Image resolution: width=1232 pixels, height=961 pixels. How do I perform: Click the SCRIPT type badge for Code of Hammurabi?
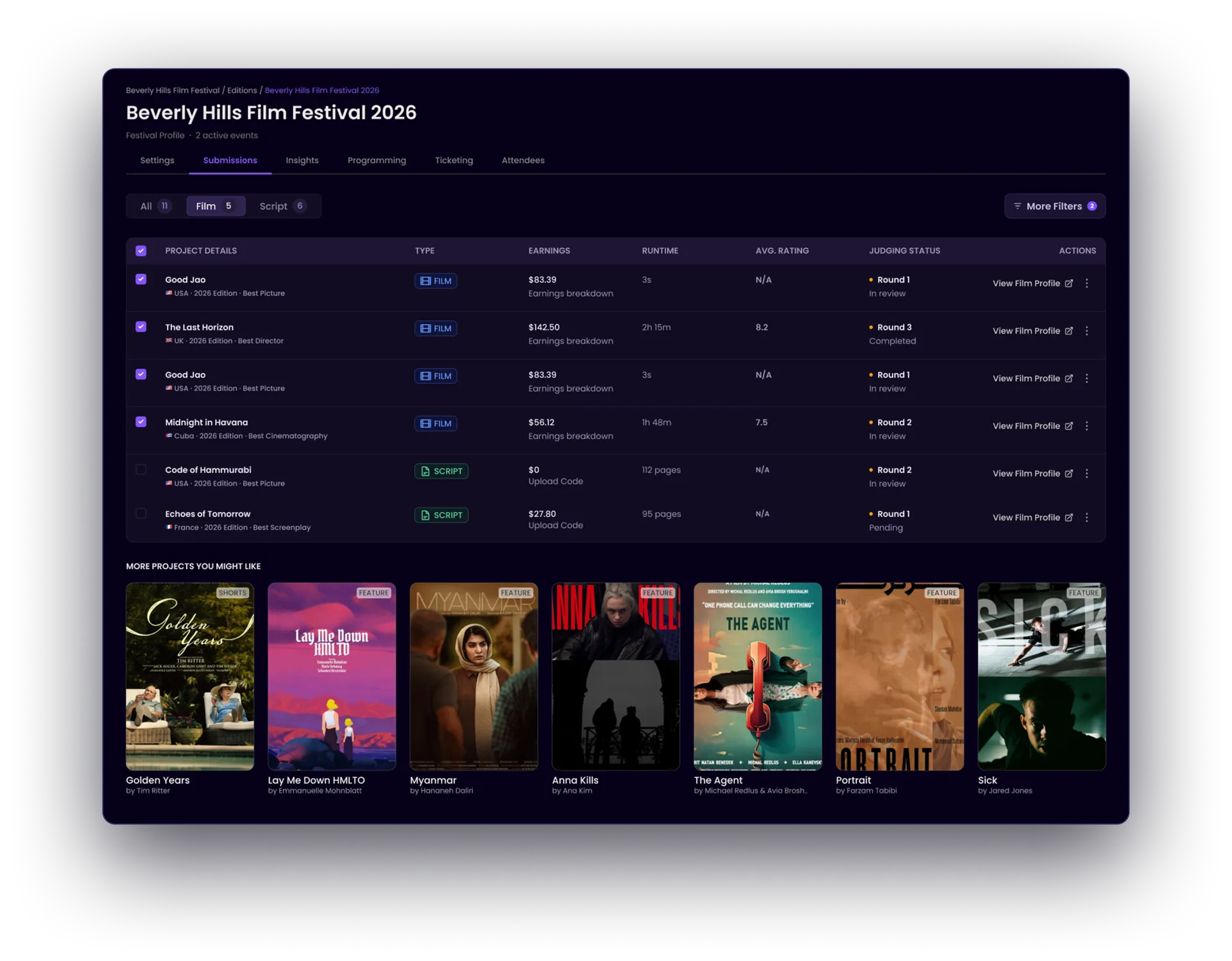441,471
